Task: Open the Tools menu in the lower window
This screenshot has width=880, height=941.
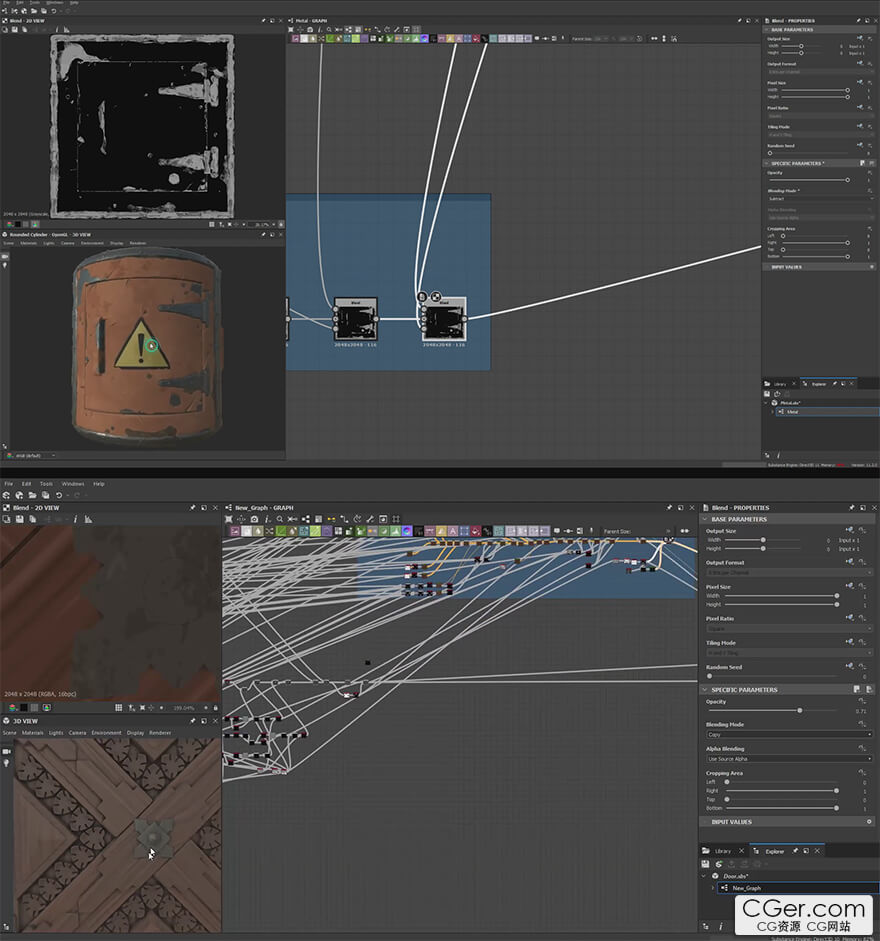Action: pos(46,484)
